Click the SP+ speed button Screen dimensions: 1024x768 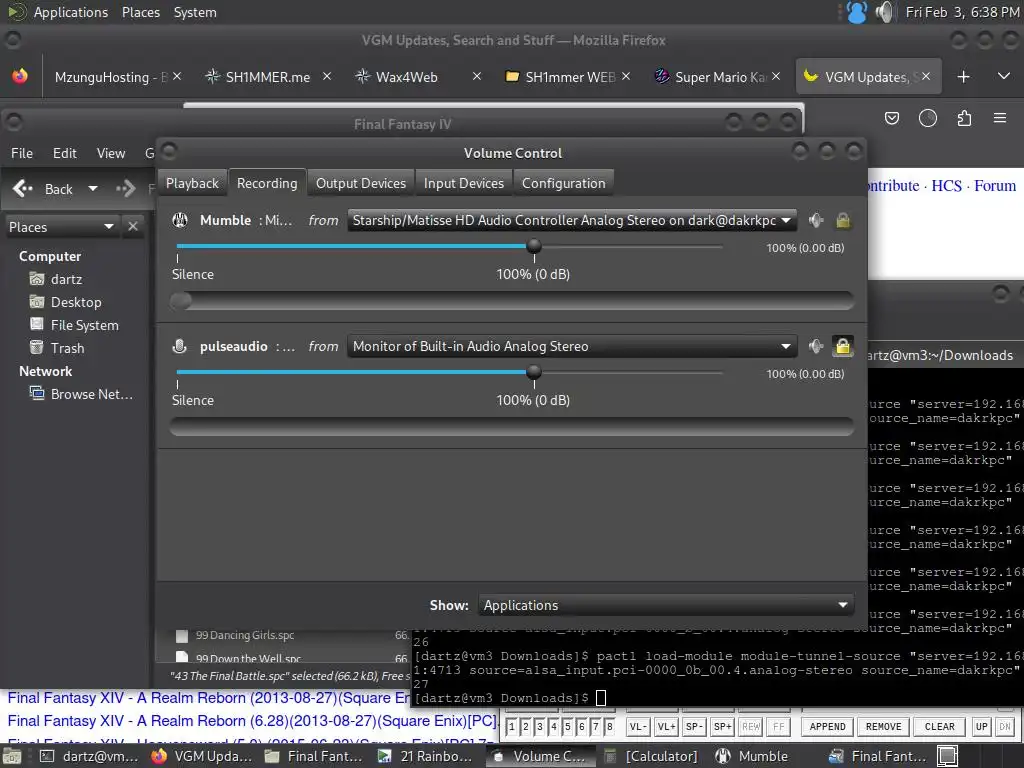point(722,726)
